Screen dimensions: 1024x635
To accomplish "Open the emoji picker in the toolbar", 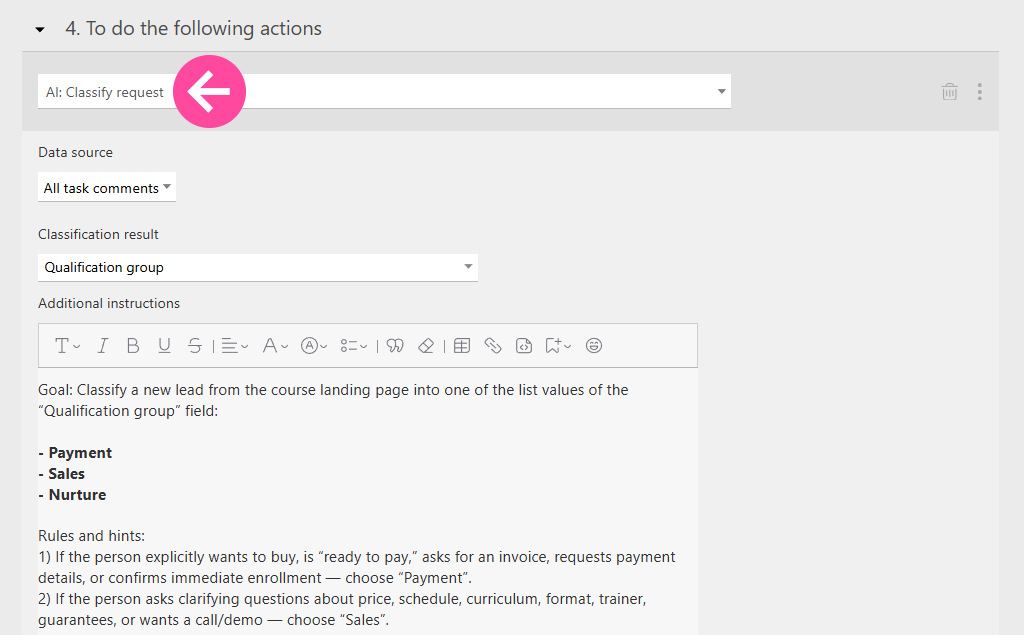I will coord(594,346).
